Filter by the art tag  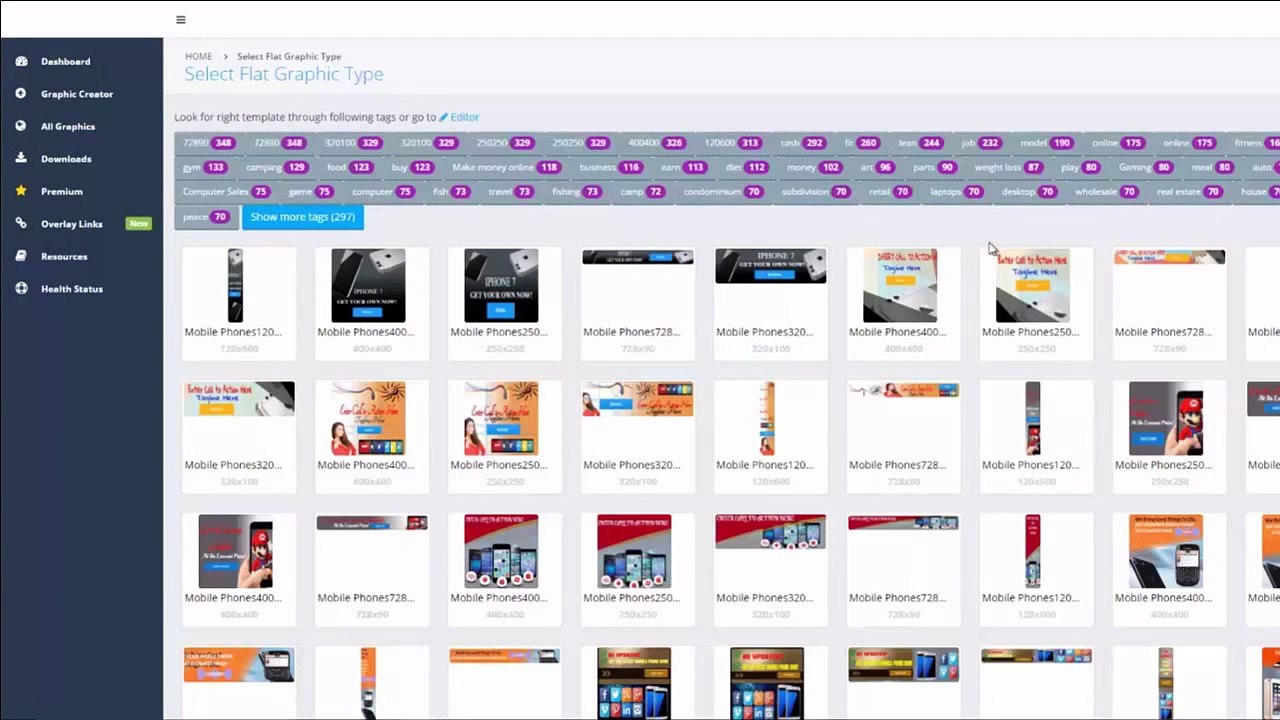click(877, 167)
